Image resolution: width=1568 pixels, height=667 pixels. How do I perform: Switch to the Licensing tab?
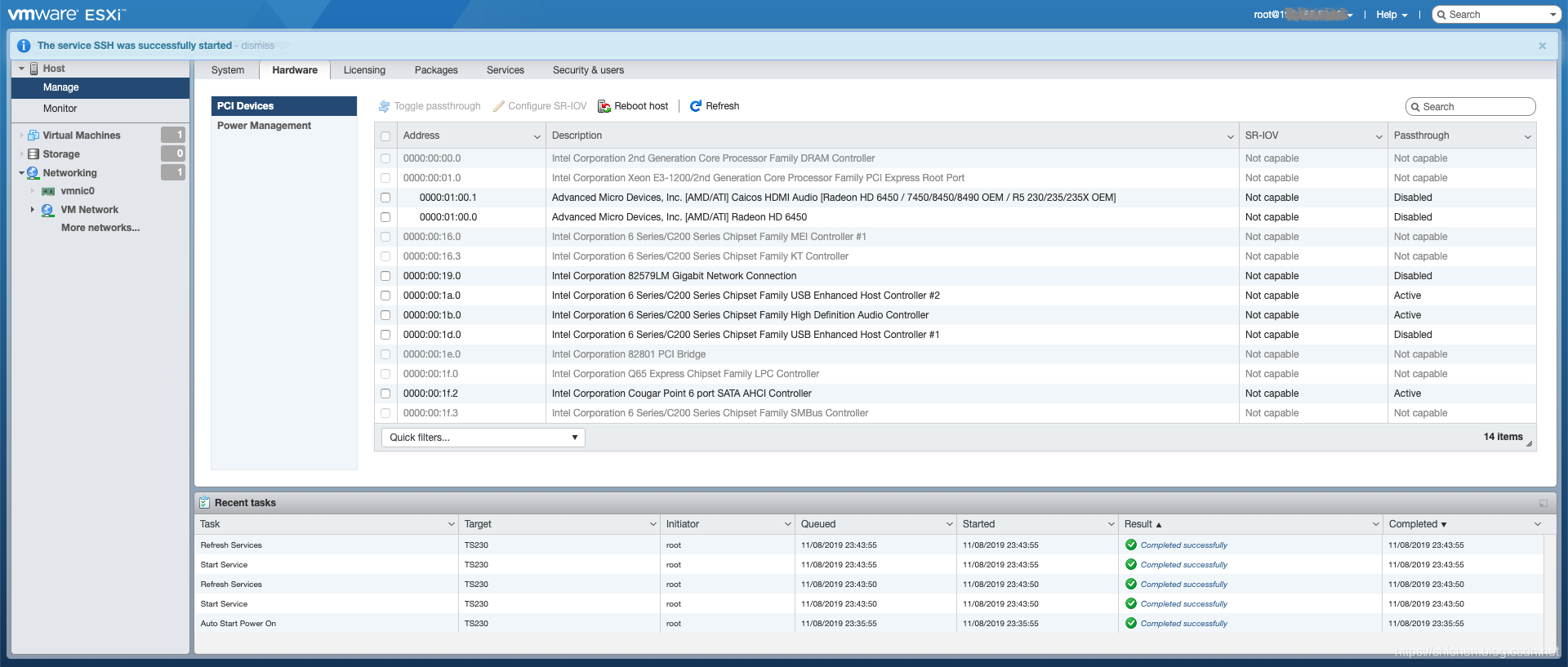coord(364,70)
